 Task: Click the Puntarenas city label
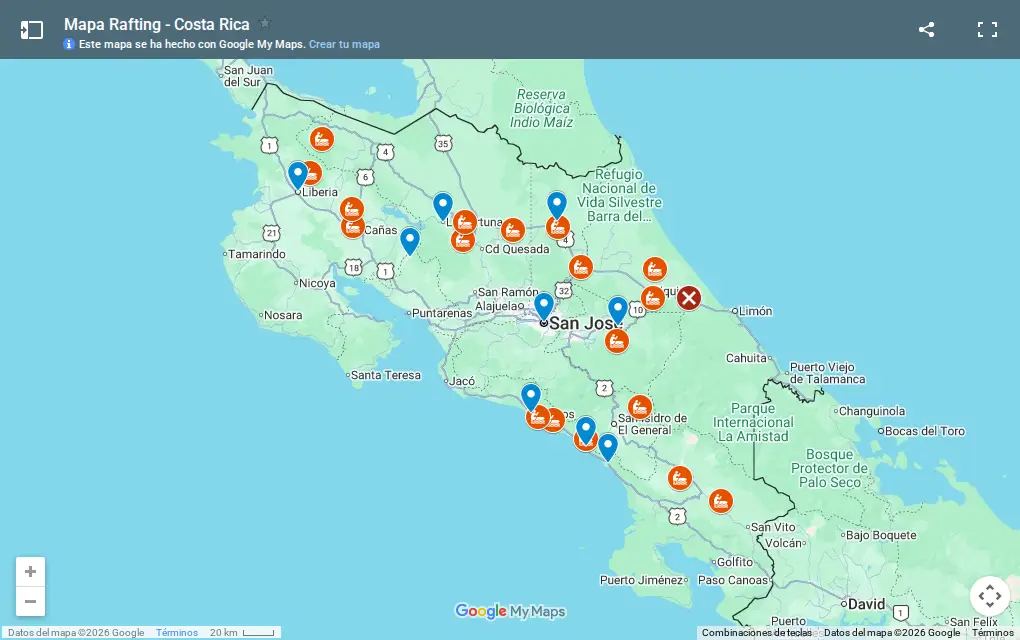pos(442,313)
